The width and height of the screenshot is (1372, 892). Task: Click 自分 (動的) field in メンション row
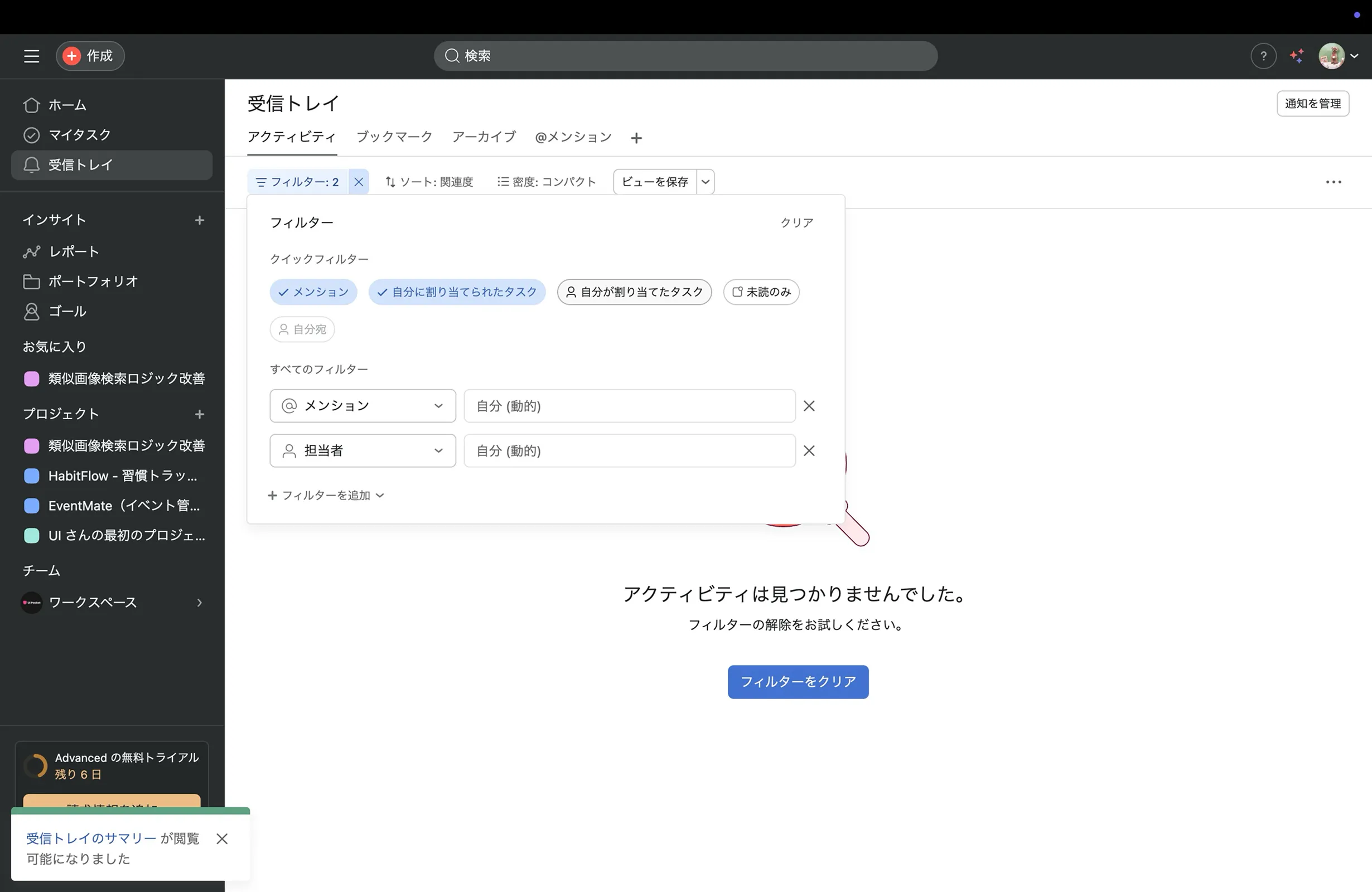630,406
